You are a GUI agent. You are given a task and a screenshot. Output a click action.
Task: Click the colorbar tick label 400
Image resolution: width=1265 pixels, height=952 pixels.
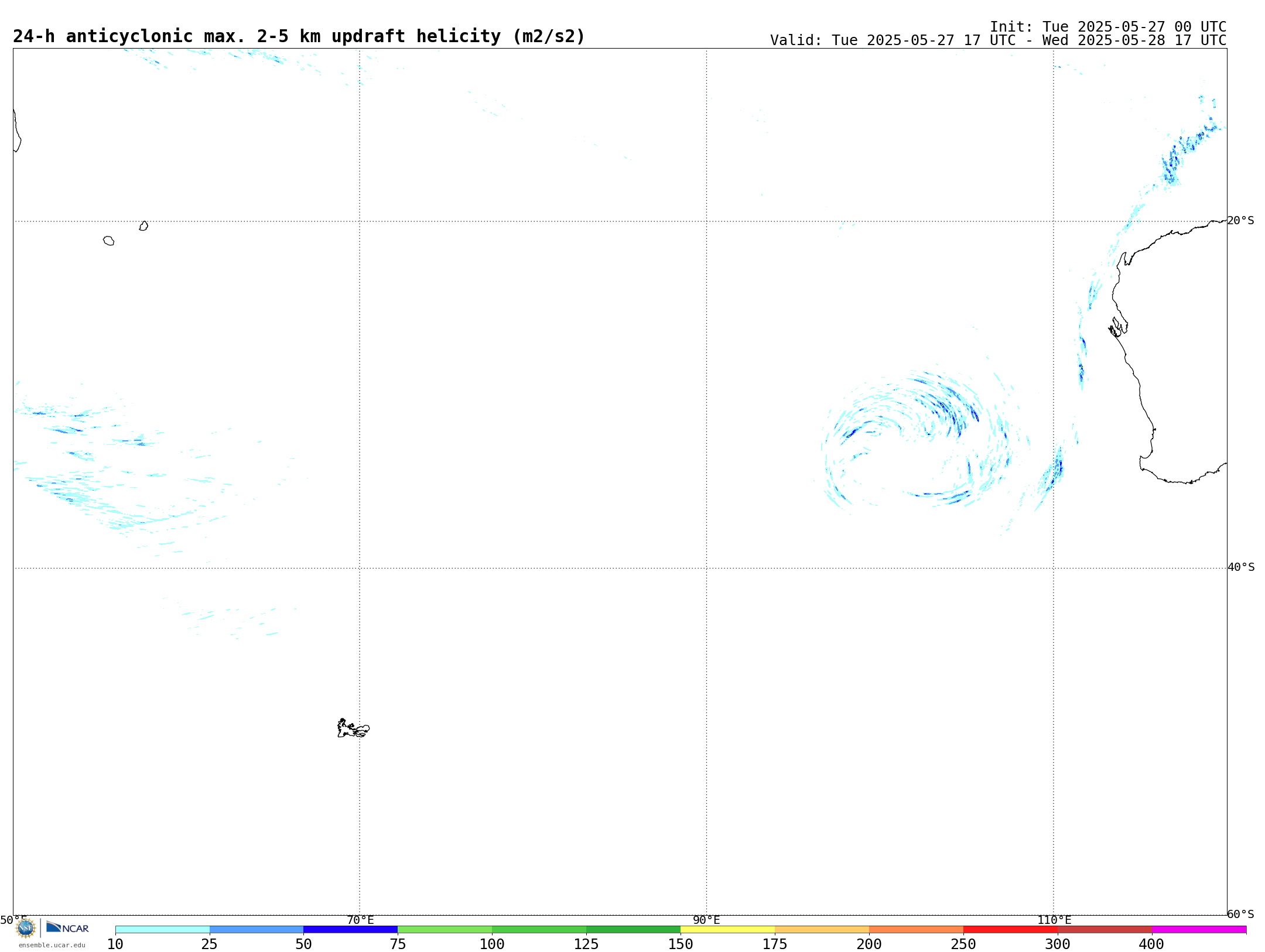pos(1152,944)
